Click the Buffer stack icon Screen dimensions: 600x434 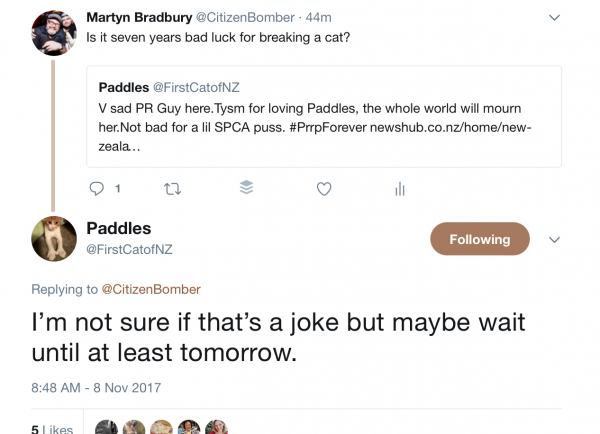click(247, 188)
